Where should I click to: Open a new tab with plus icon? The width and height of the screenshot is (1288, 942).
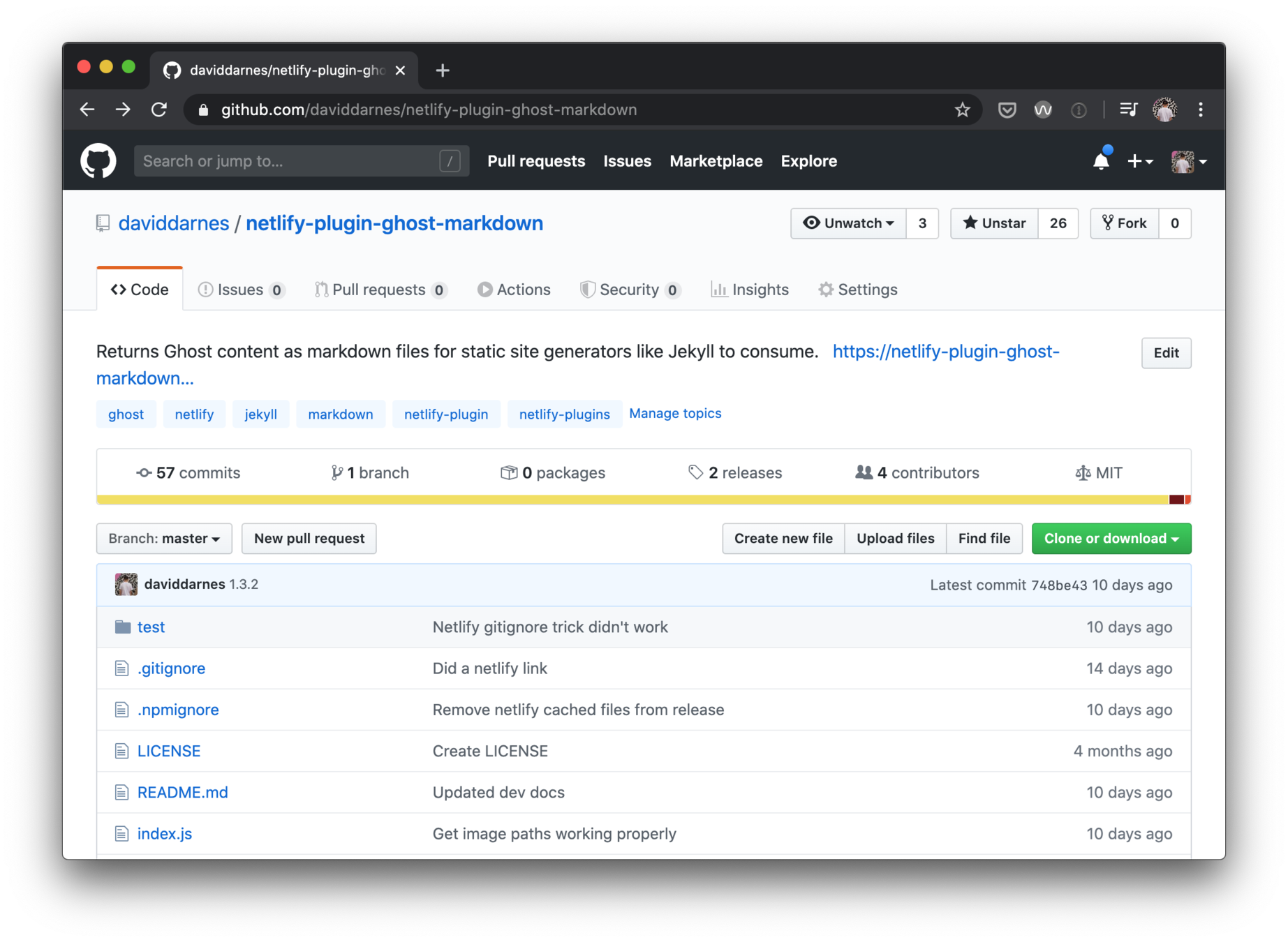click(x=442, y=70)
